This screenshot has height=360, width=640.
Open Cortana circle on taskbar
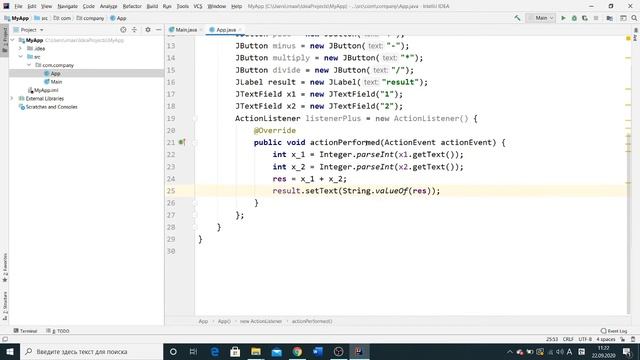pos(173,351)
